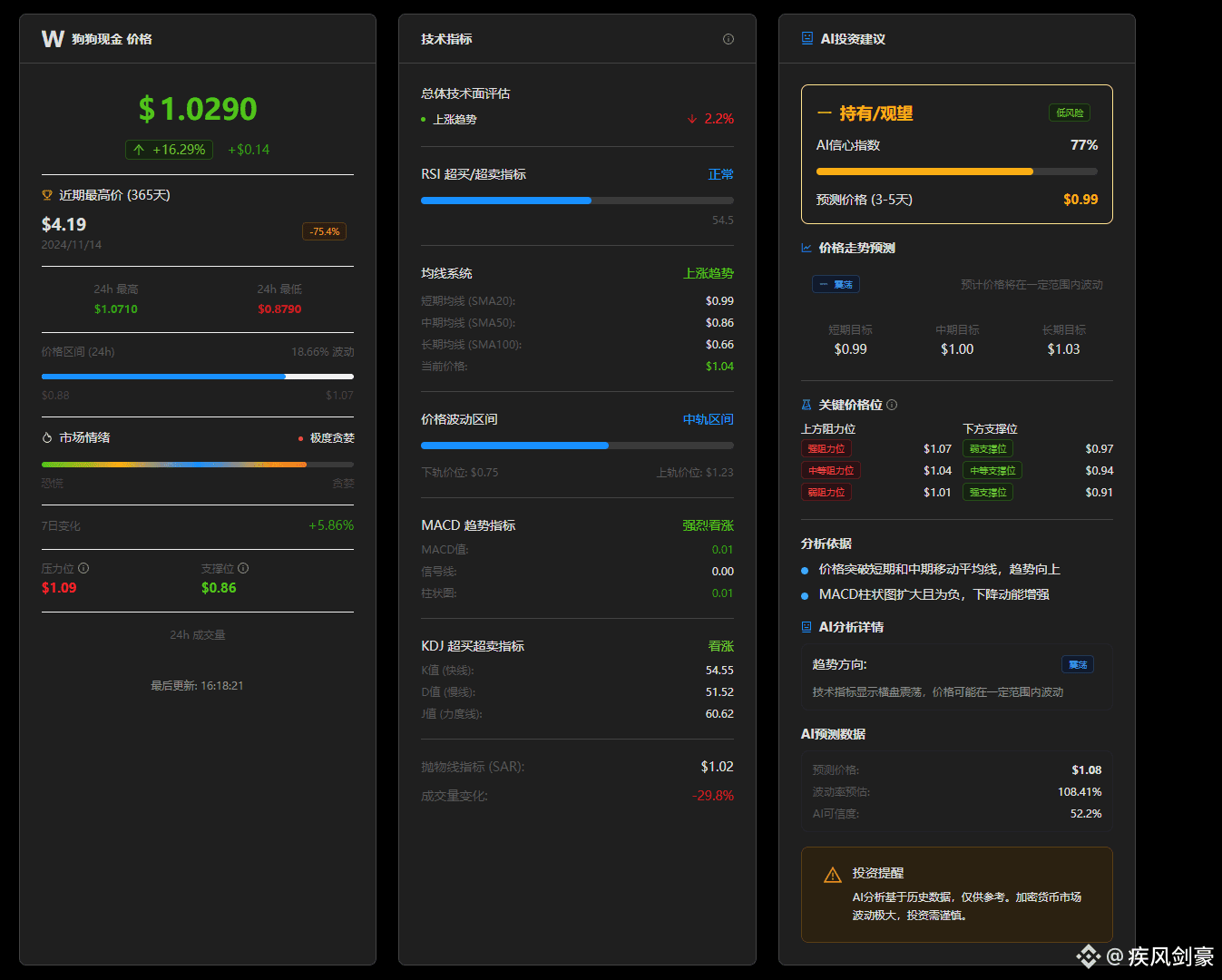The width and height of the screenshot is (1222, 980).
Task: Click the info icon after 关键价格位
Action: 892,405
